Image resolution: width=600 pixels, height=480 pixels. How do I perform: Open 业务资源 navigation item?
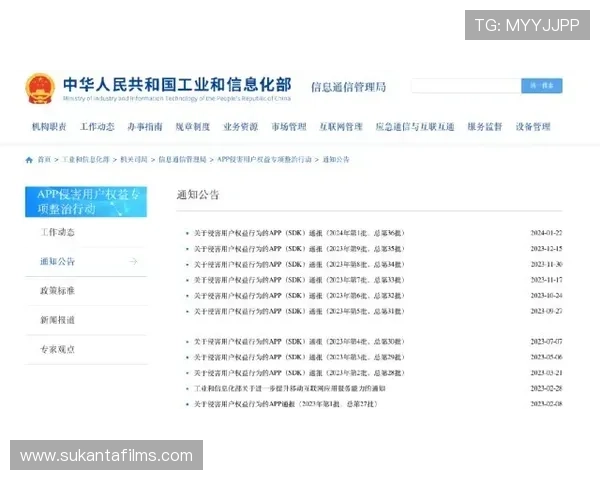(241, 127)
